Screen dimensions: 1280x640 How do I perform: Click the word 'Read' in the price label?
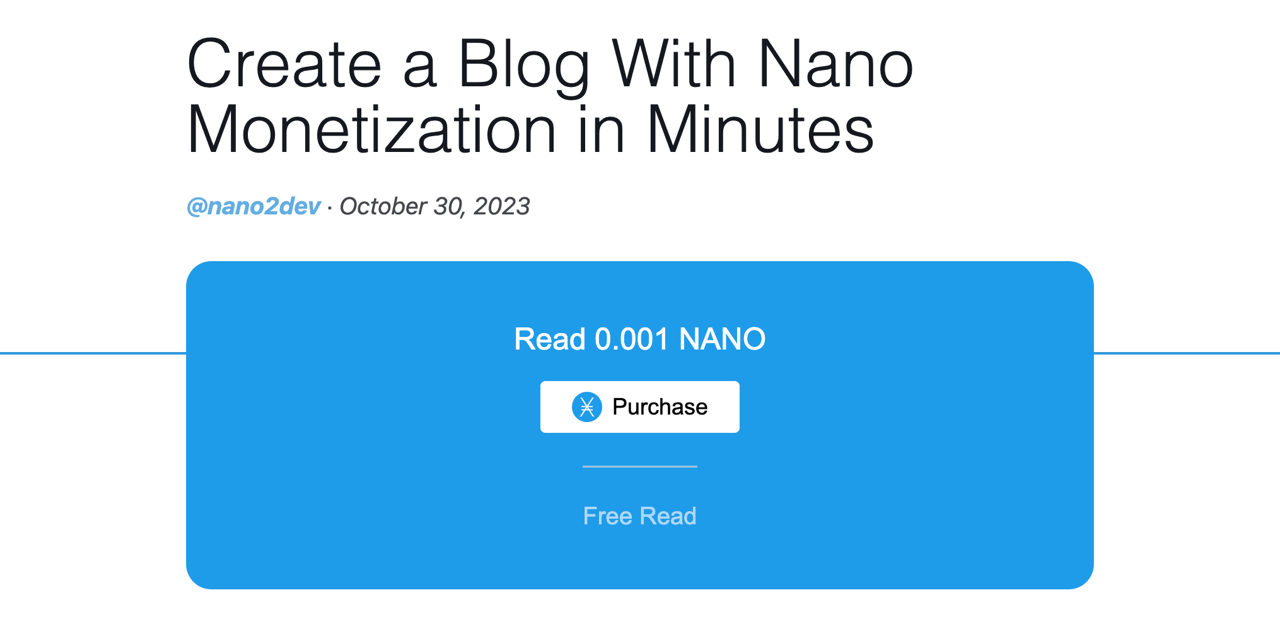(x=549, y=339)
